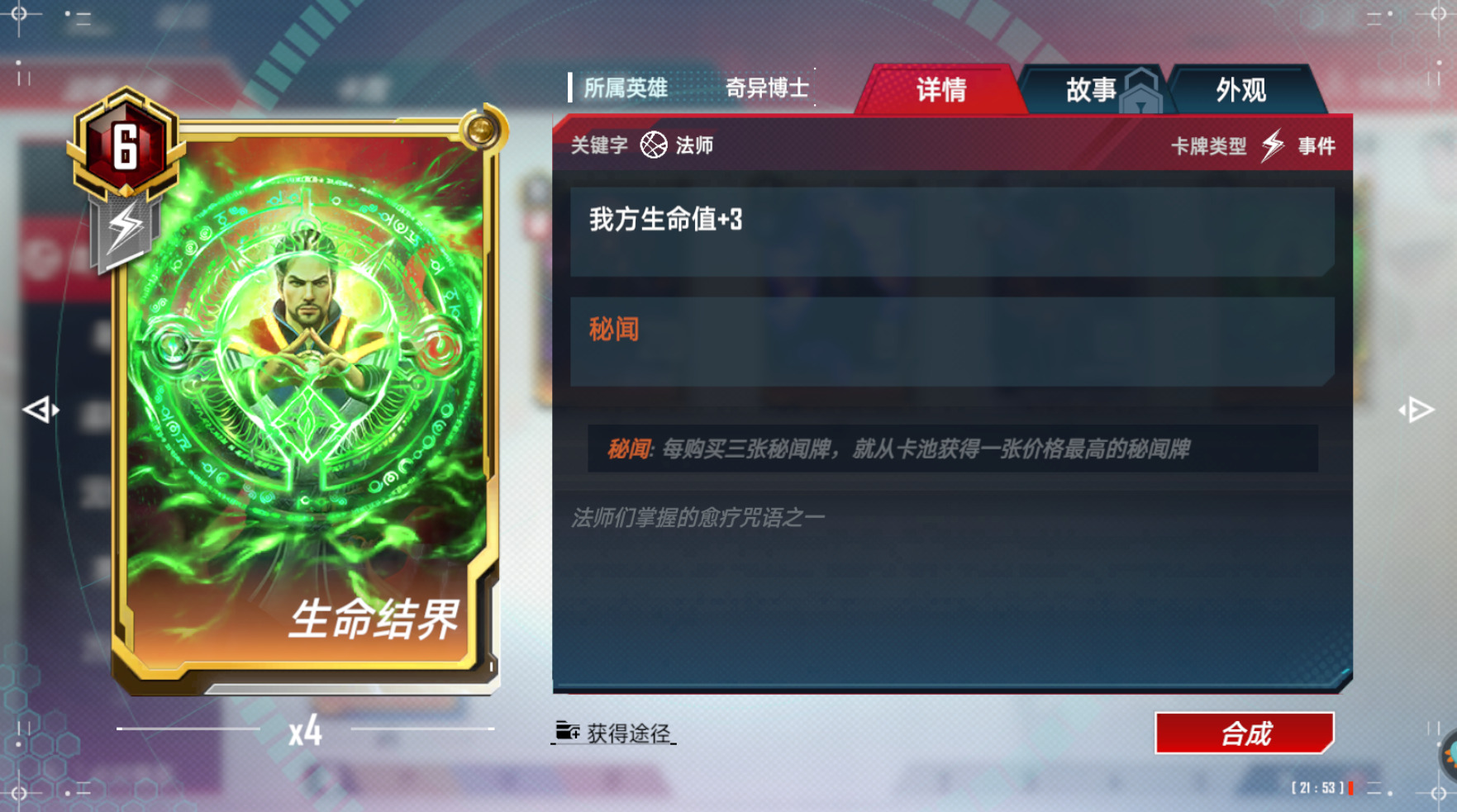1457x812 pixels.
Task: Click the 法师 mage keyword icon
Action: (x=654, y=145)
